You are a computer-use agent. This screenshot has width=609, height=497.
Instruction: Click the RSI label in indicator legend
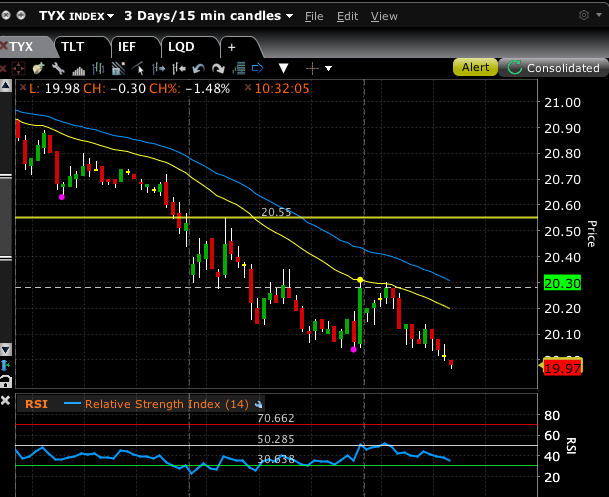pos(37,404)
